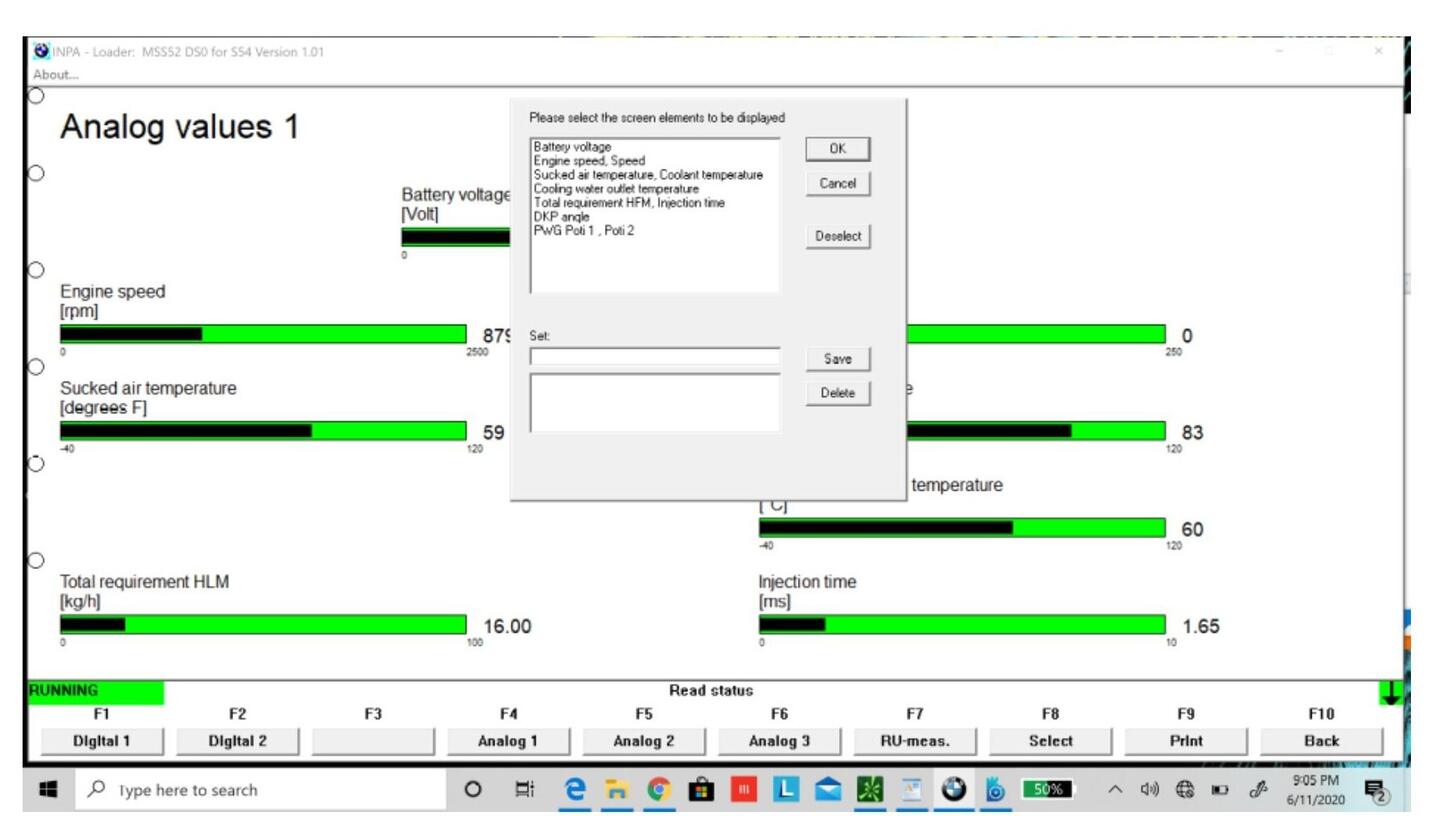The image size is (1440, 816).
Task: Click the Deselect button
Action: (838, 237)
